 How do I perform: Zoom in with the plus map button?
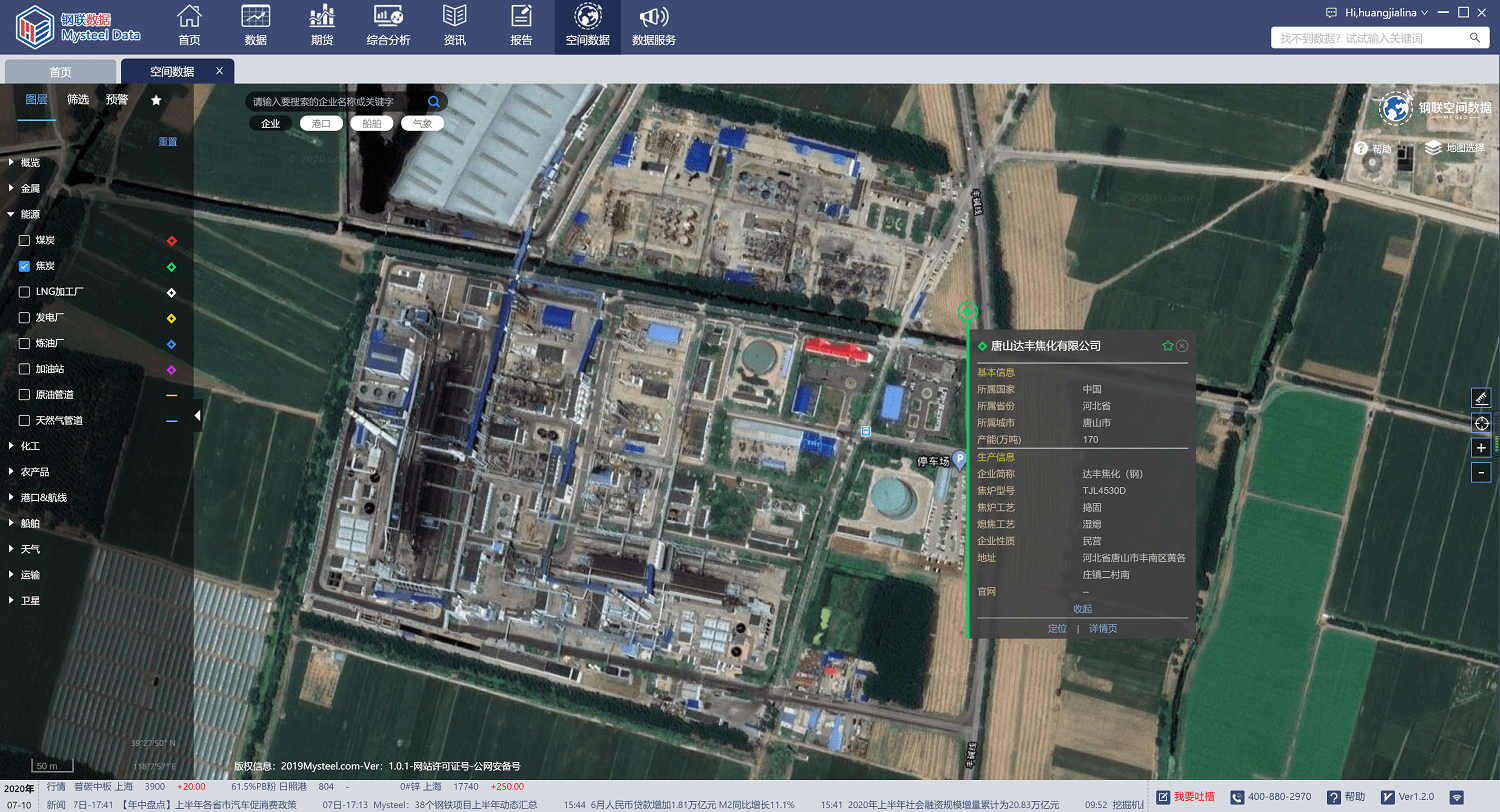point(1481,448)
